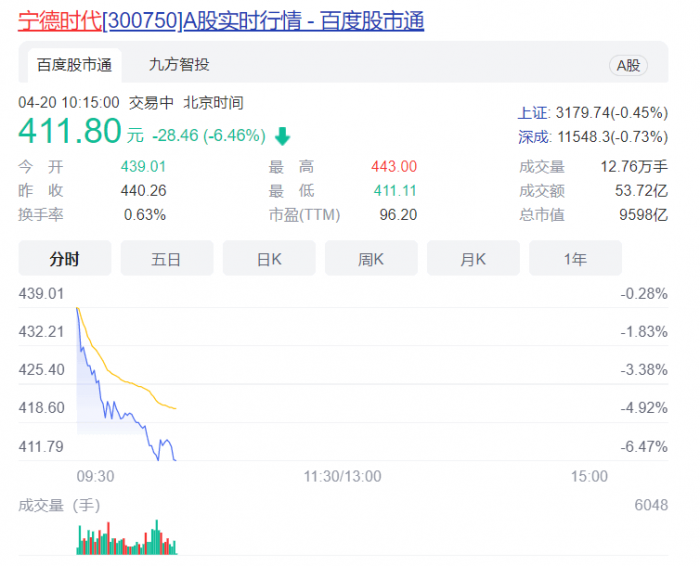Click the y-axis label 418.60

41,408
